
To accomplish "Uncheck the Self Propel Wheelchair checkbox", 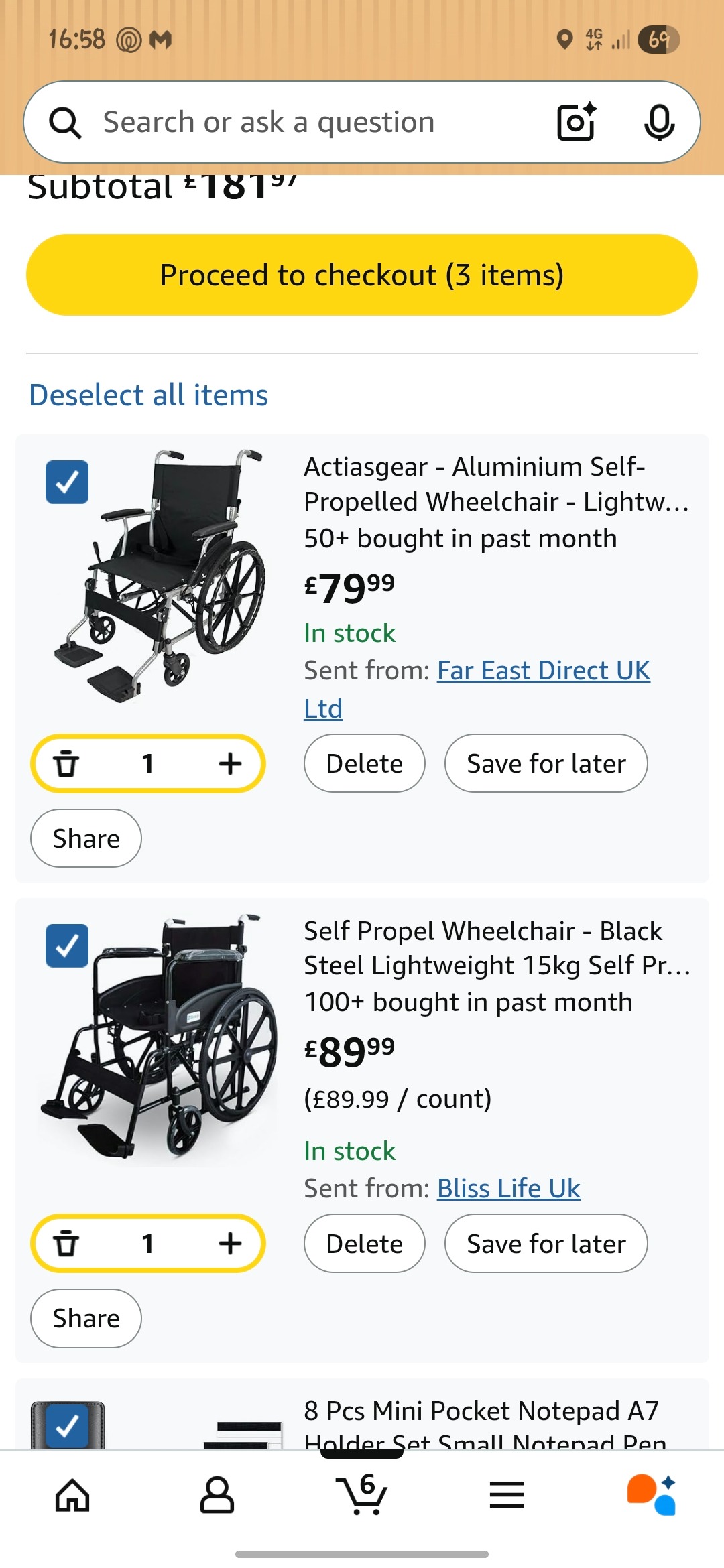I will point(67,945).
